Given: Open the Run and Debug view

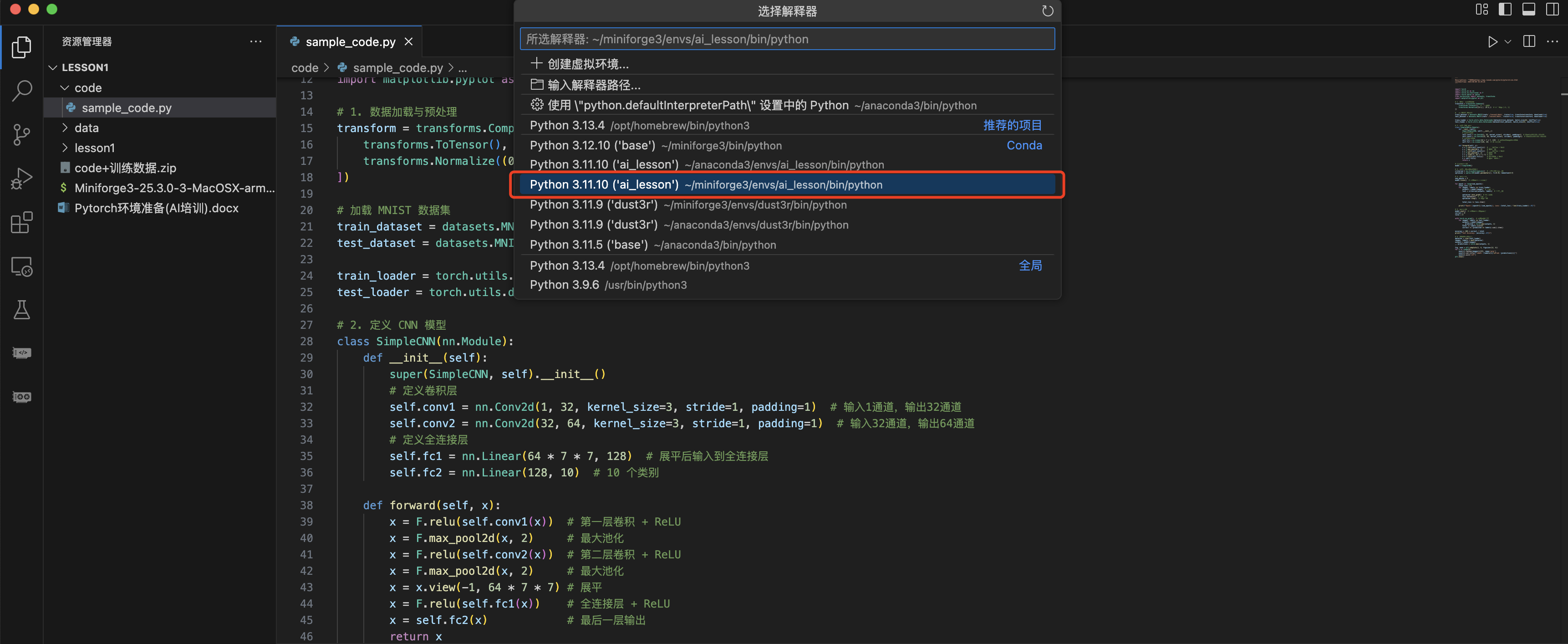Looking at the screenshot, I should pos(22,179).
